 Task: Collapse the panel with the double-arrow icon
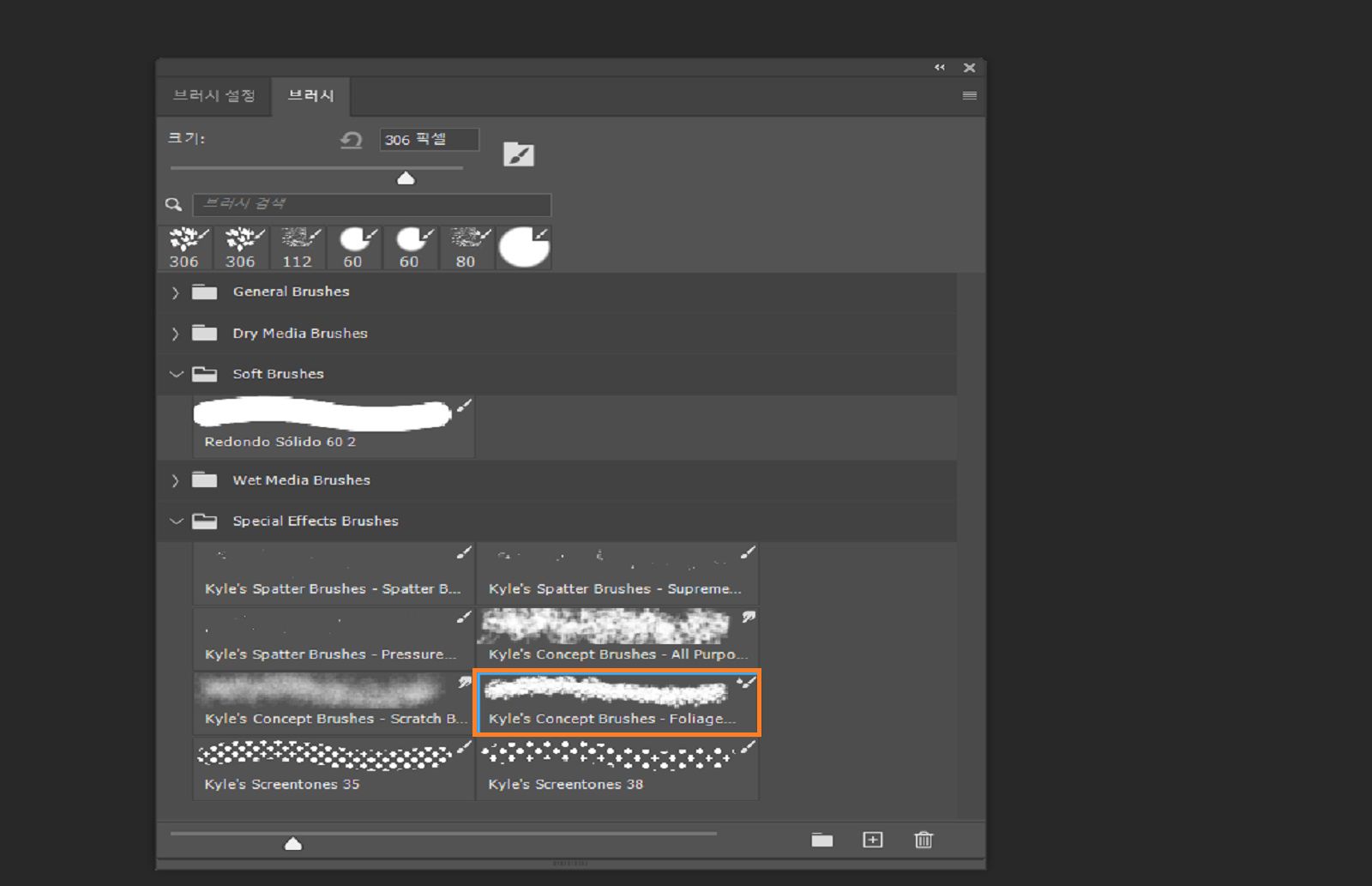pos(940,67)
